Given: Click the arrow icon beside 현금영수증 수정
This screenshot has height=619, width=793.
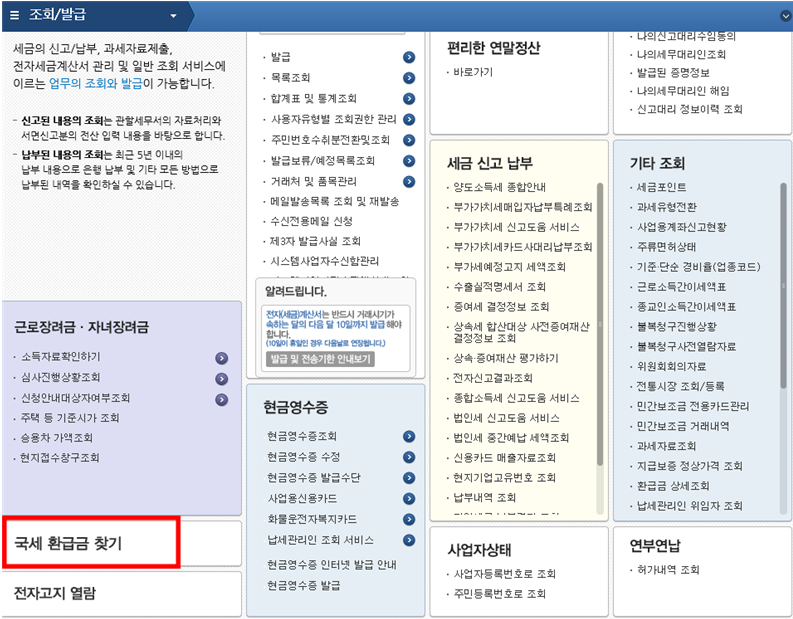Looking at the screenshot, I should coord(409,457).
